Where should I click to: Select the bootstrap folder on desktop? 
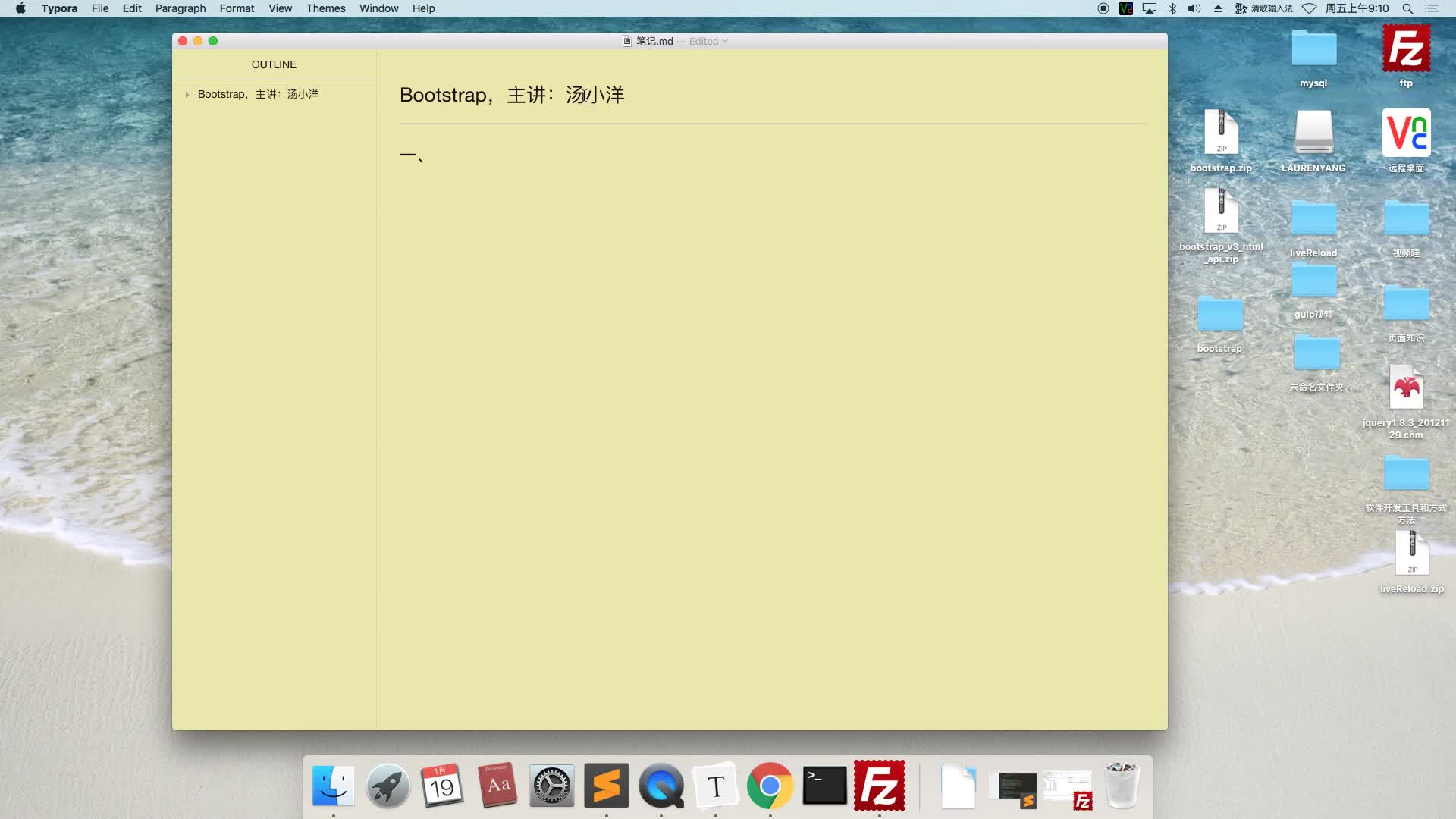tap(1219, 325)
